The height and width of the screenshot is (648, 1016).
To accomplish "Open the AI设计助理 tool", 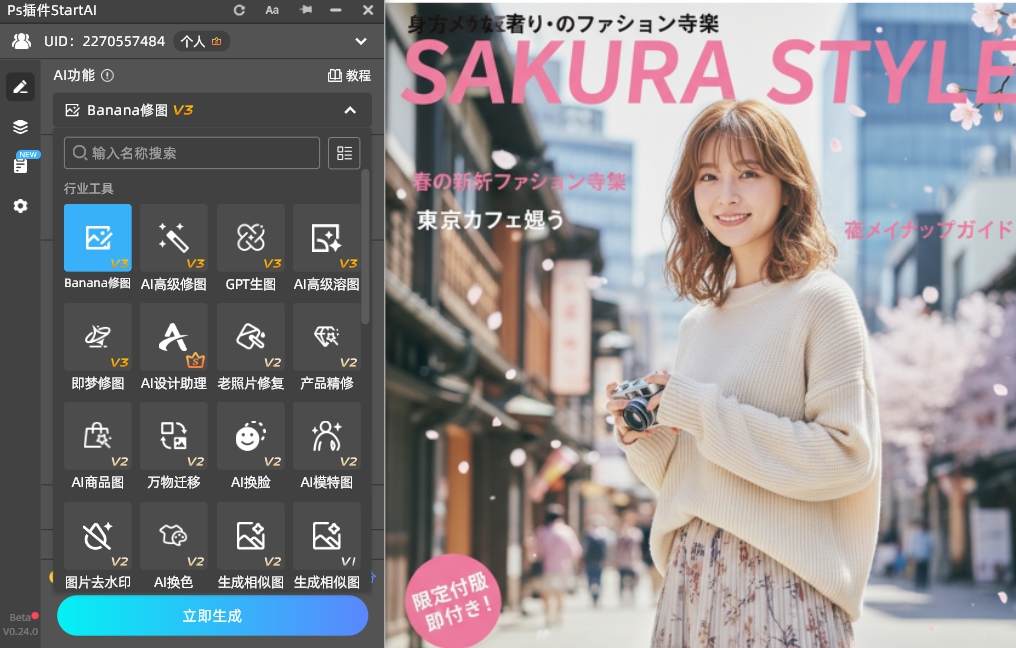I will 174,338.
